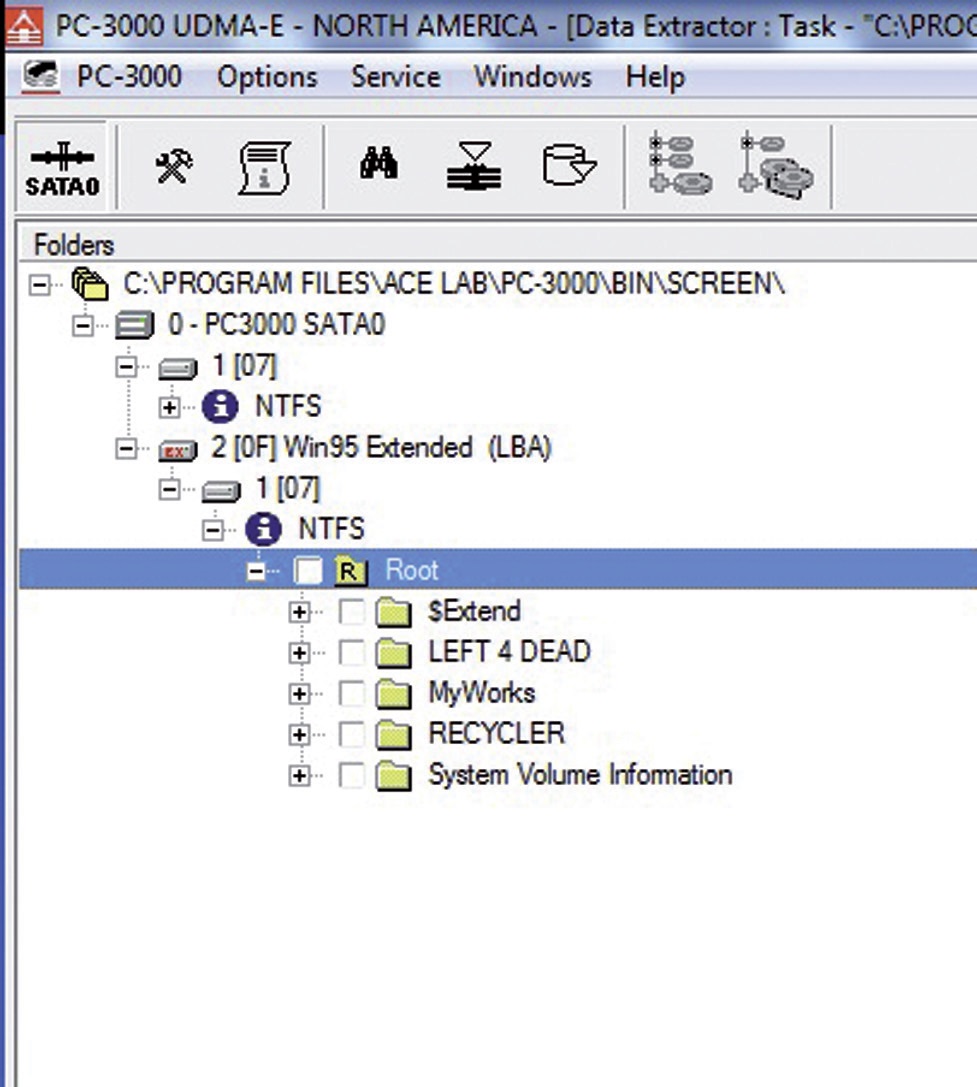Select the LEFT 4 DEAD folder name
Image resolution: width=977 pixels, height=1087 pixels.
[x=510, y=652]
